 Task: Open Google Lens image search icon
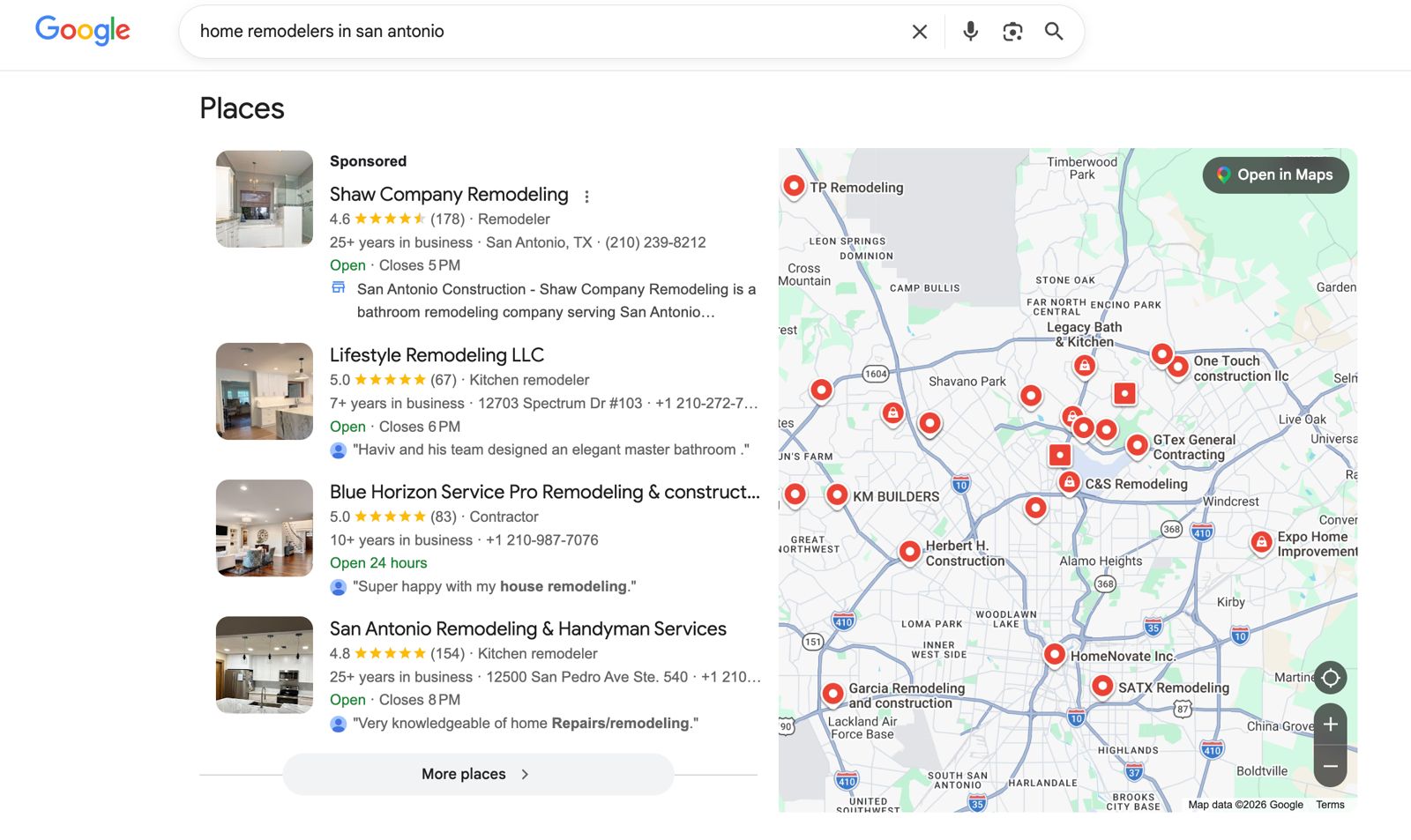tap(1012, 32)
